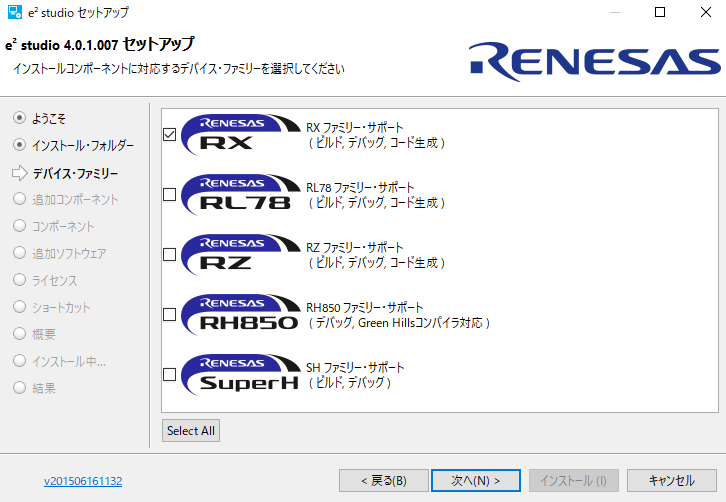This screenshot has width=726, height=502.
Task: Enable the RL78 family support checkbox
Action: click(x=169, y=195)
